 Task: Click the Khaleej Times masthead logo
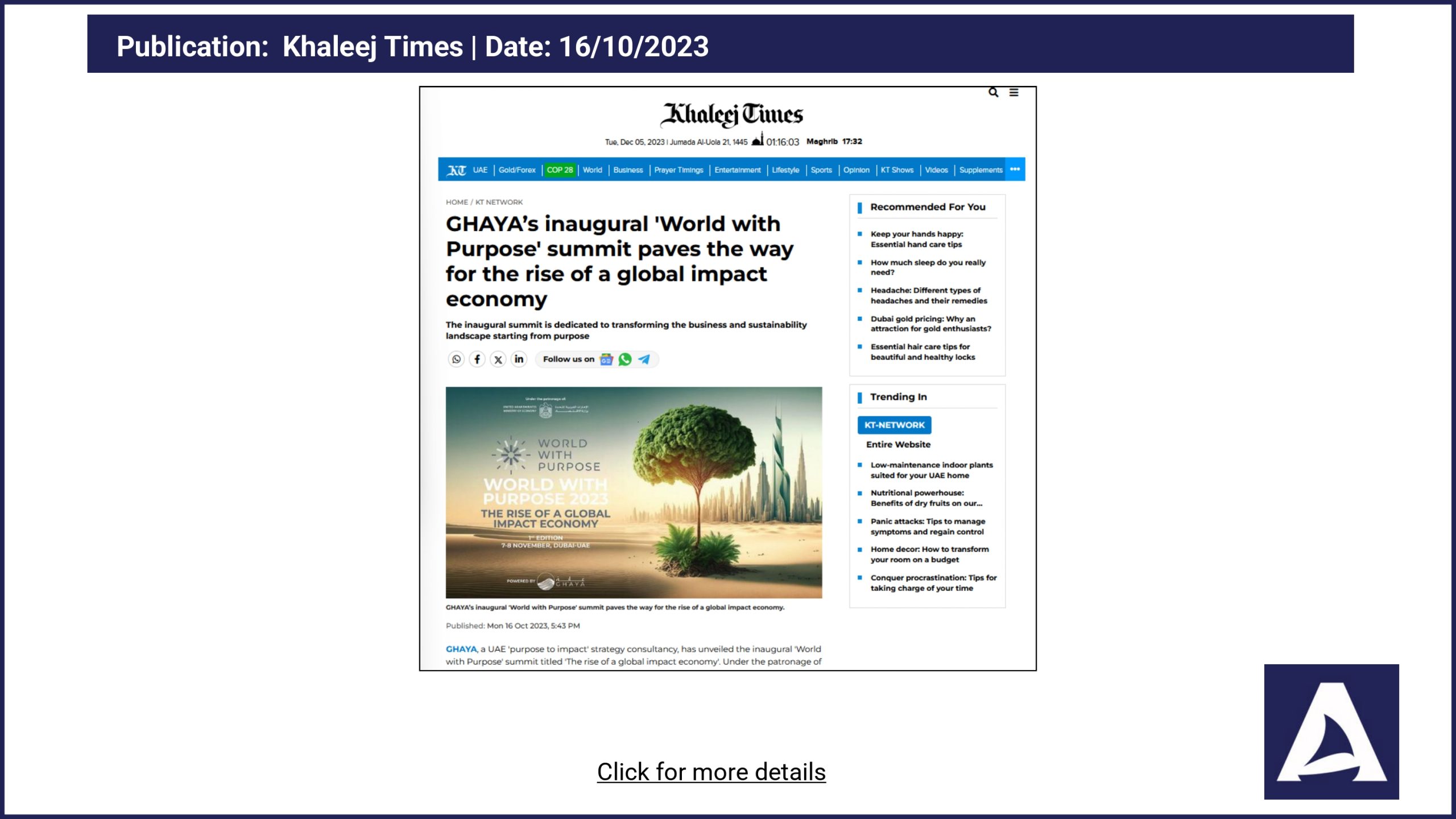coord(732,115)
